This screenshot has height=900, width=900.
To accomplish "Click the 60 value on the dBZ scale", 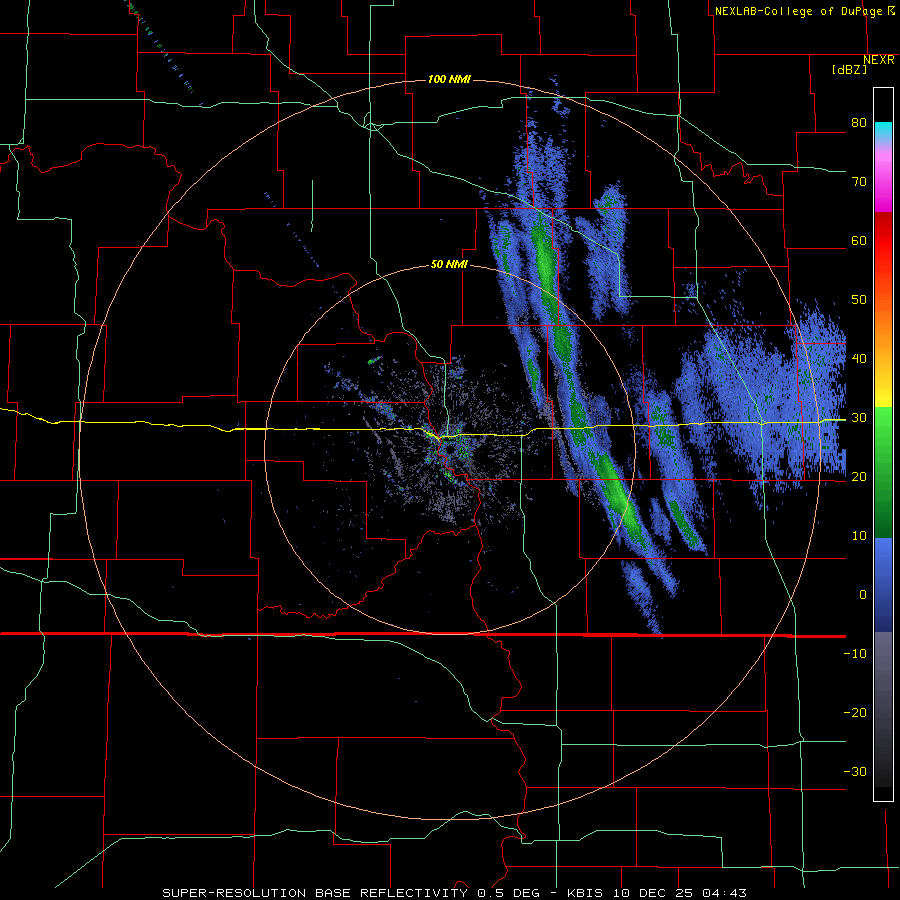I will click(x=859, y=240).
